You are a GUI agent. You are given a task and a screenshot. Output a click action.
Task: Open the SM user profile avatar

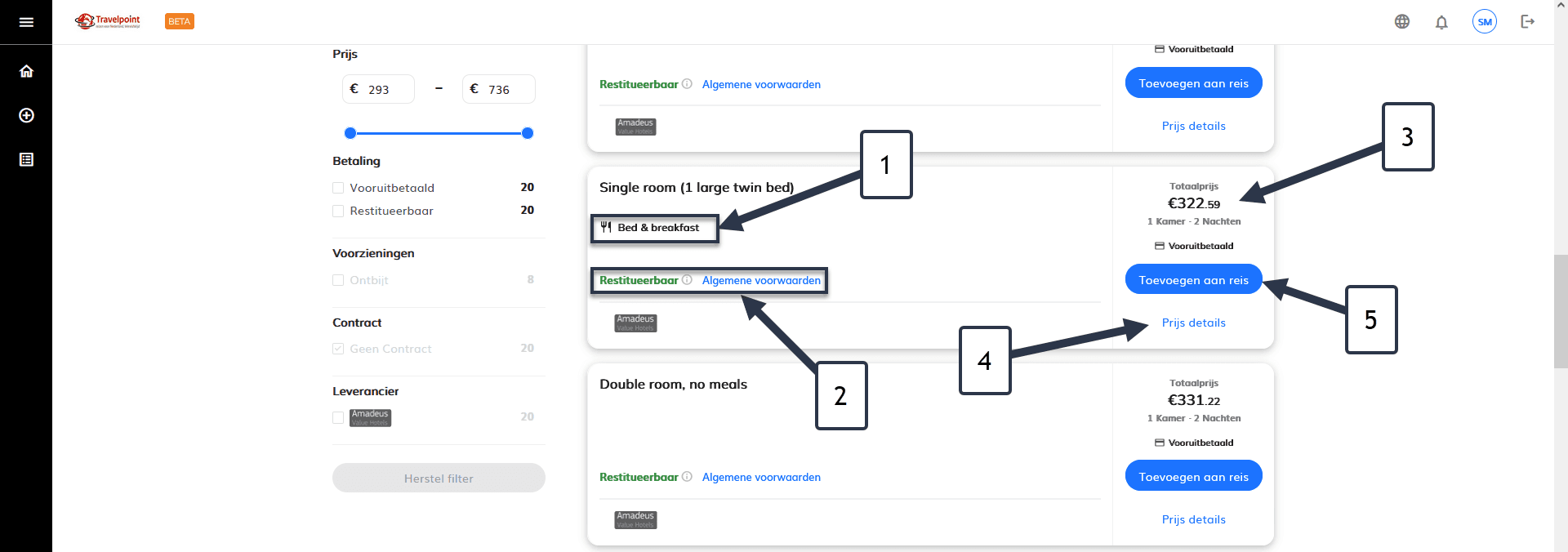click(x=1485, y=22)
